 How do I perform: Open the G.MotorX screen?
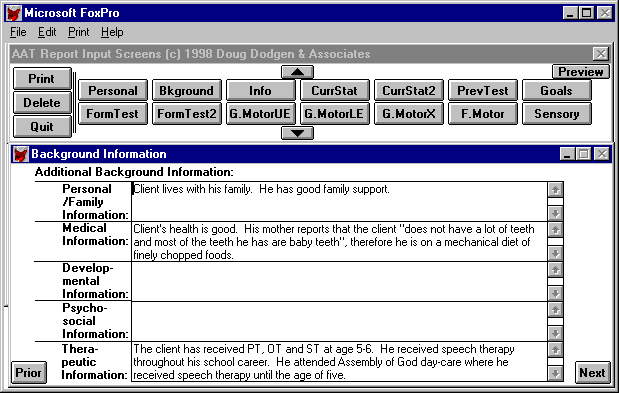tap(409, 114)
